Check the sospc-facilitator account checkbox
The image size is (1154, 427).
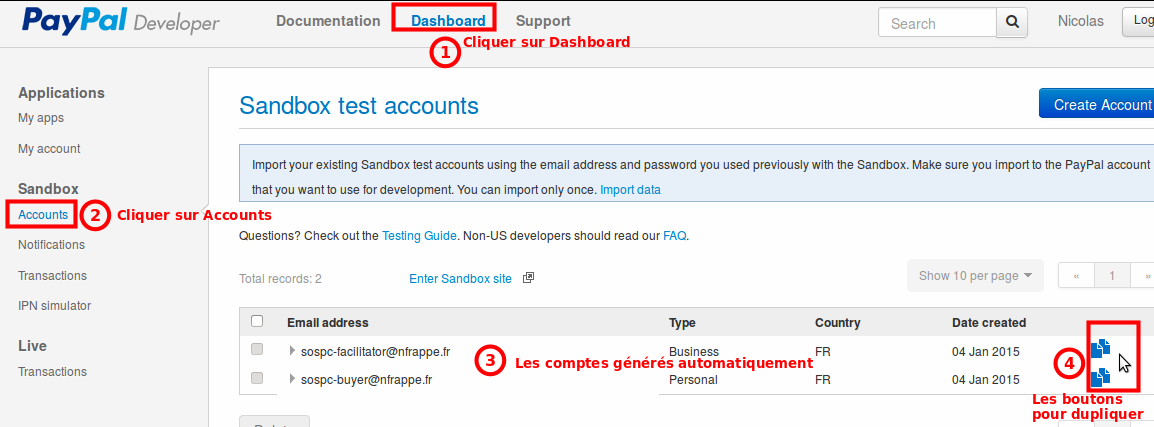coord(257,350)
